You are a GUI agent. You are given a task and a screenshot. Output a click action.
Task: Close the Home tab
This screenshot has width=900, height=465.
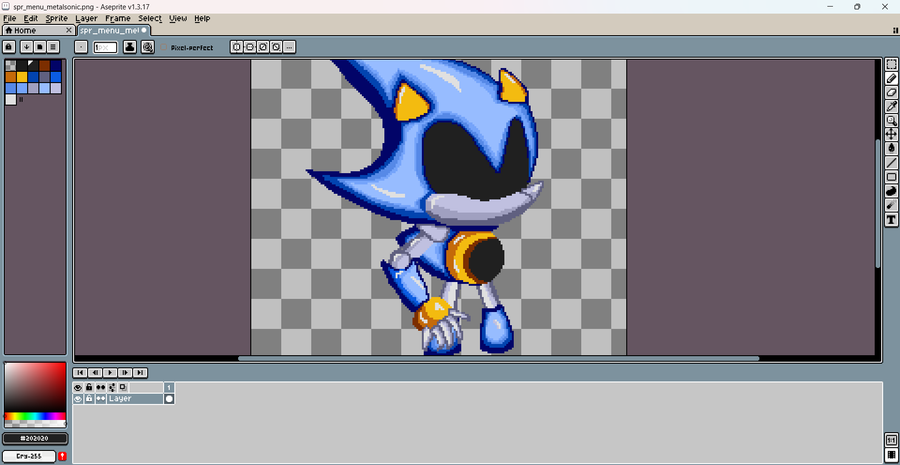[x=69, y=30]
